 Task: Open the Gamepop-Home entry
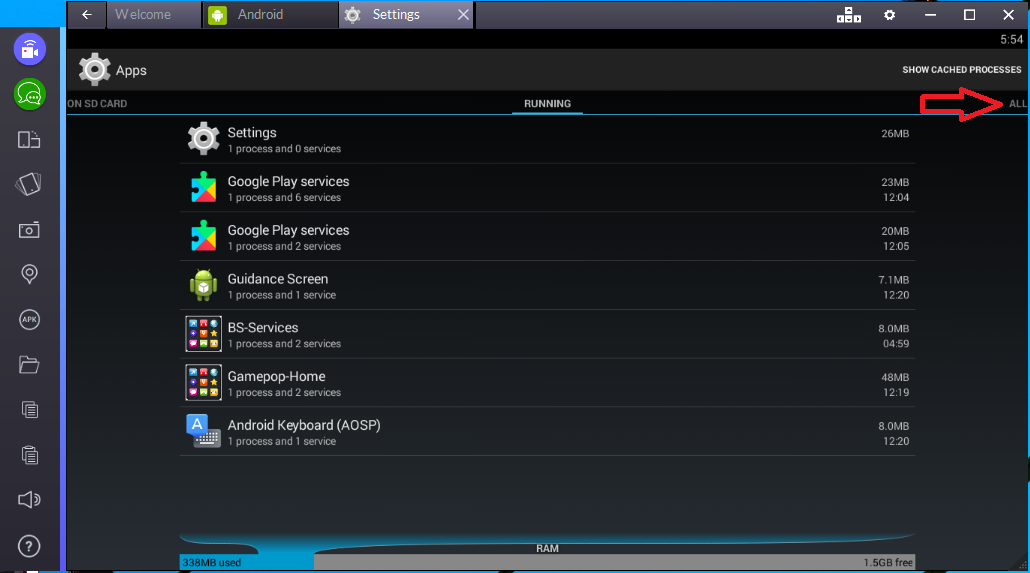[547, 382]
